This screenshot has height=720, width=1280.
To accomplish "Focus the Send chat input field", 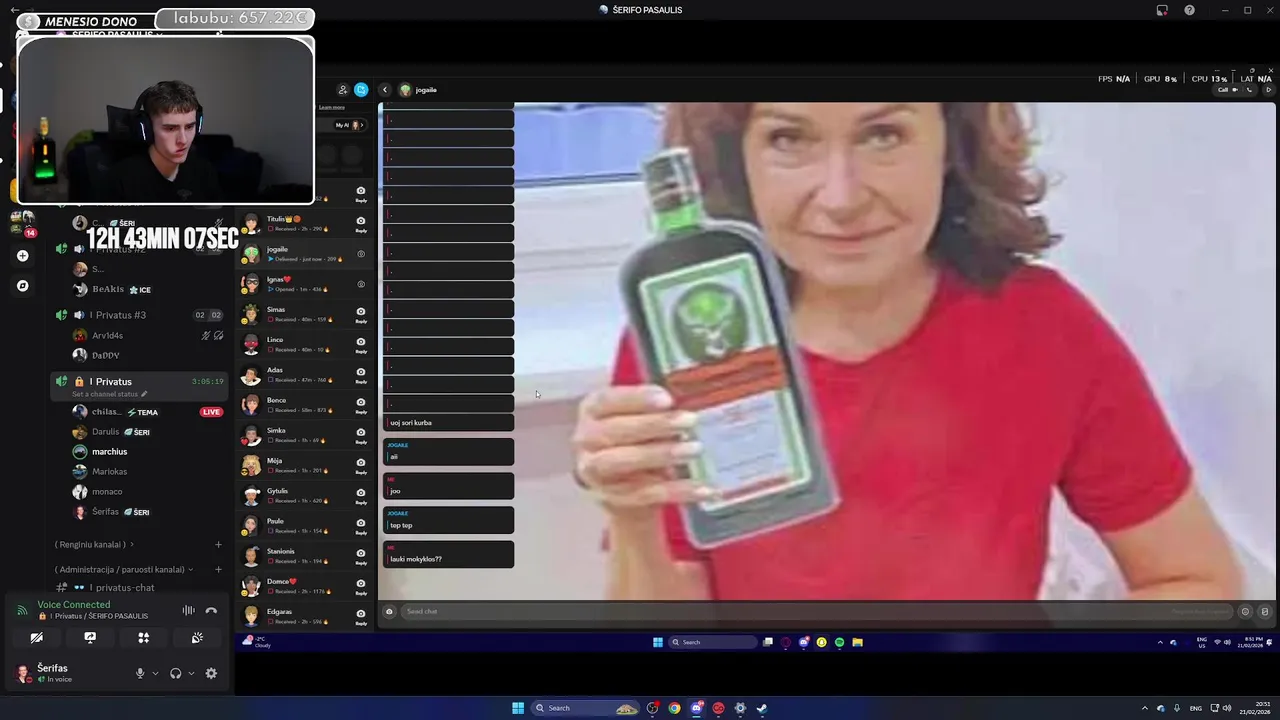I will tap(815, 611).
